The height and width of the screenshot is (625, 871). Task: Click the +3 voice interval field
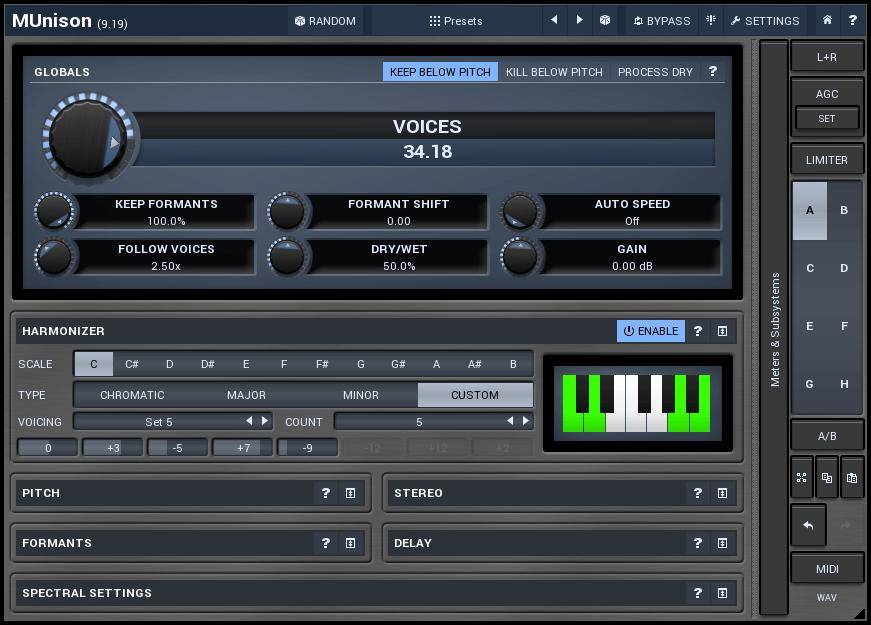tap(113, 448)
